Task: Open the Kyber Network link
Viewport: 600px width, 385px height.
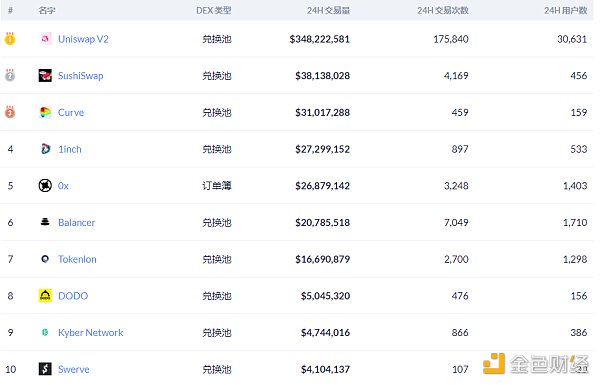Action: click(91, 333)
